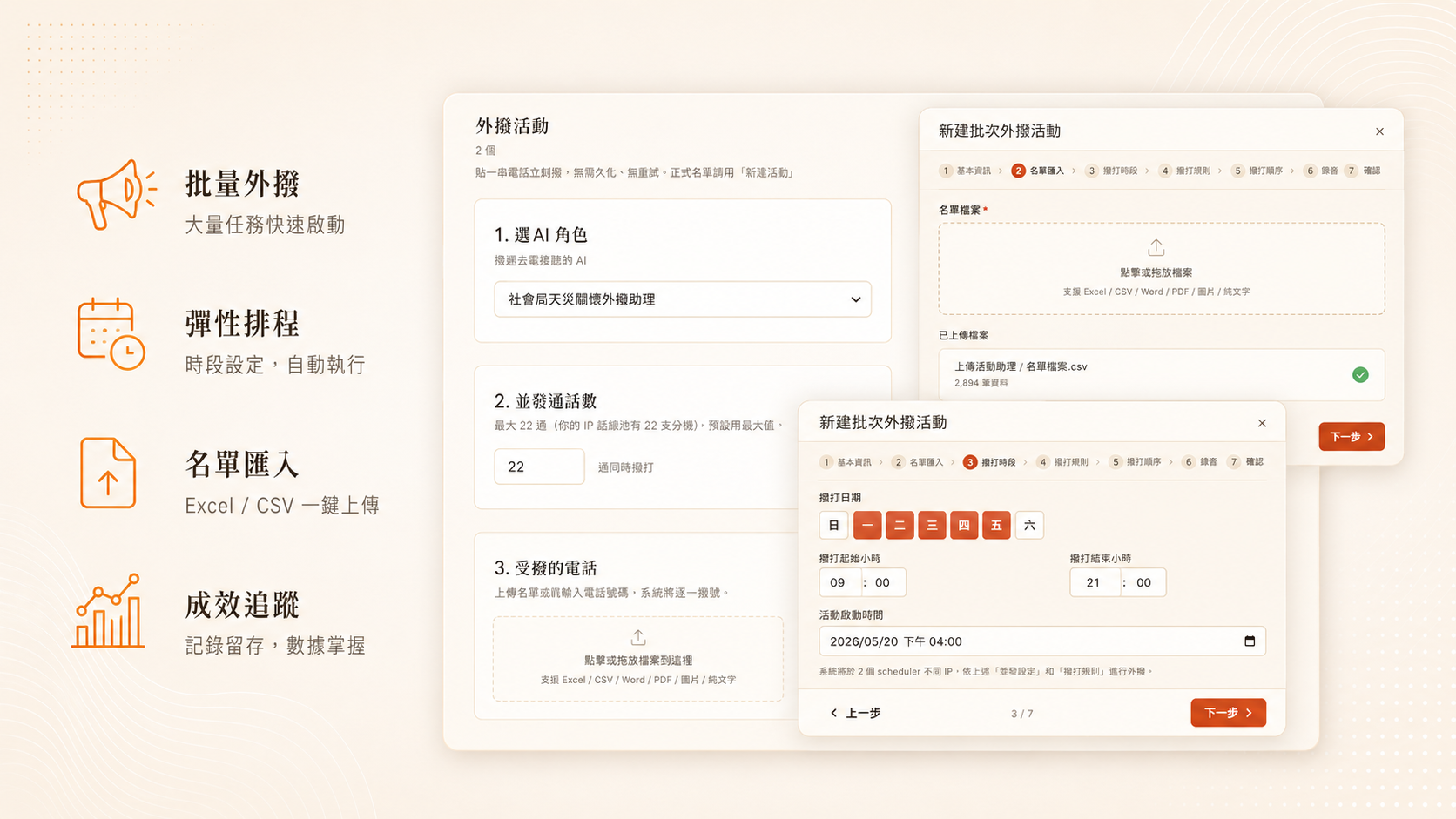Select step 6 錄音 in front dialog
Viewport: 1456px width, 819px height.
pos(1199,462)
